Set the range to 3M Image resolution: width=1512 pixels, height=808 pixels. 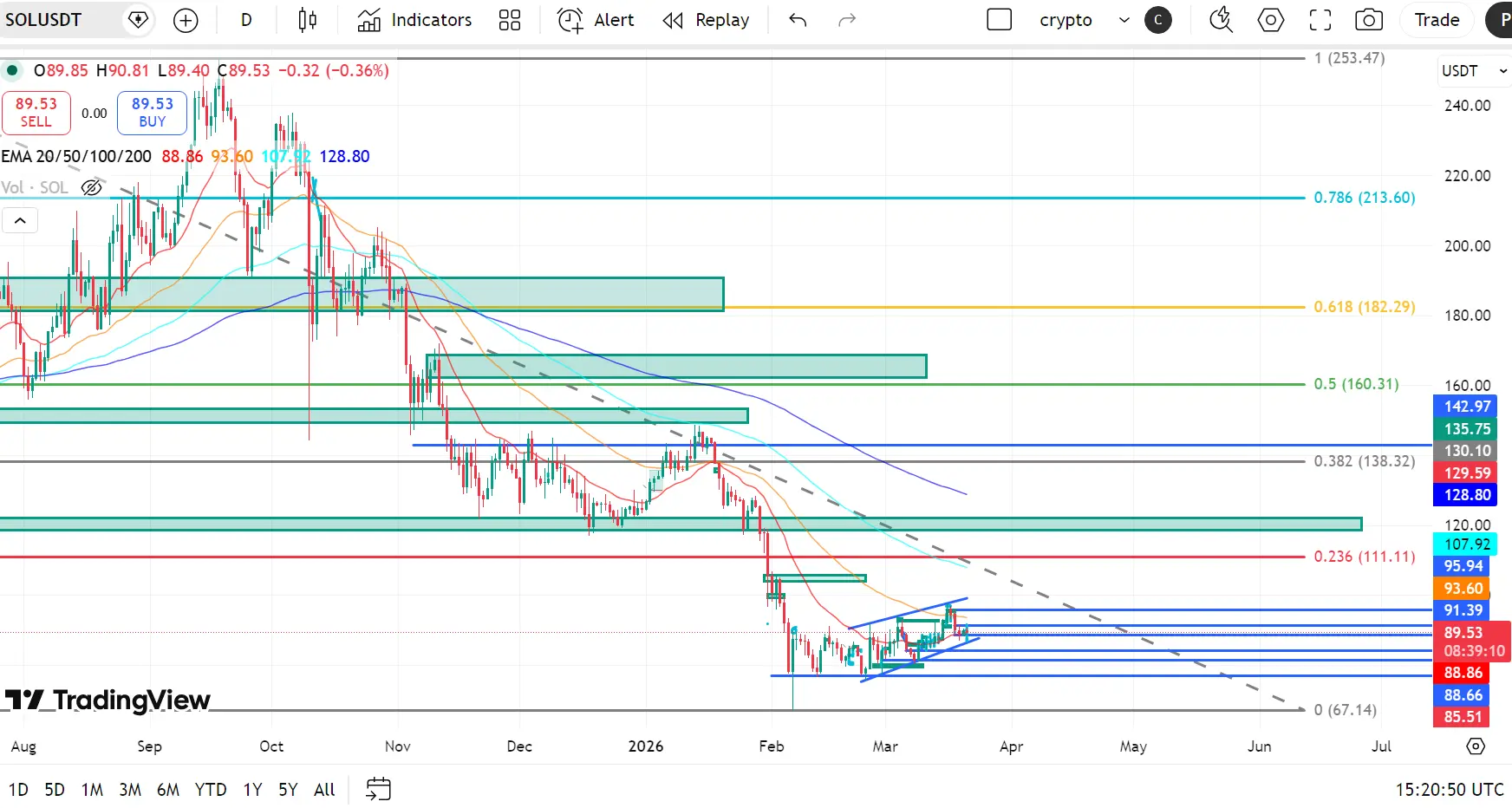pyautogui.click(x=130, y=790)
